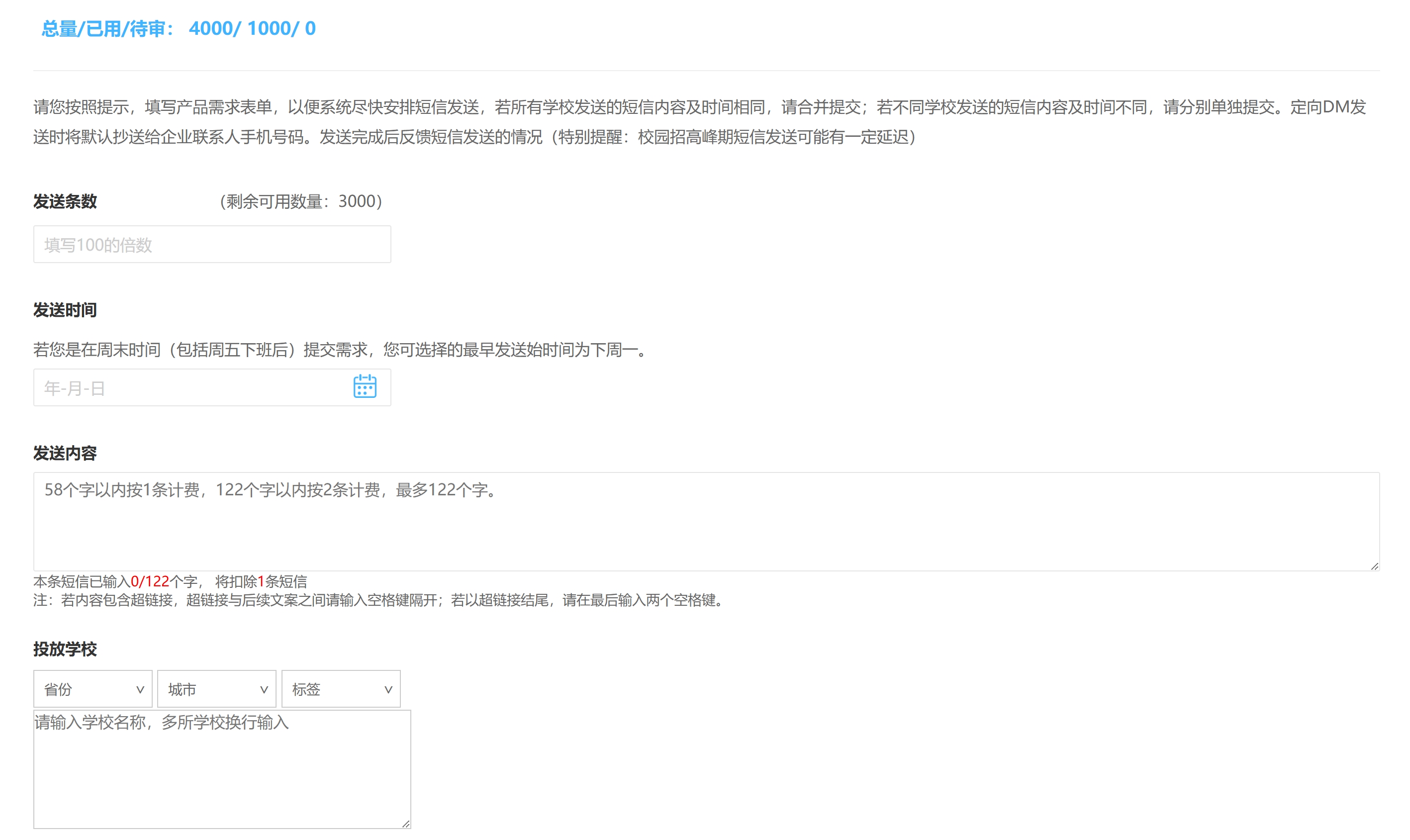Open the 城市 dropdown

coord(217,689)
